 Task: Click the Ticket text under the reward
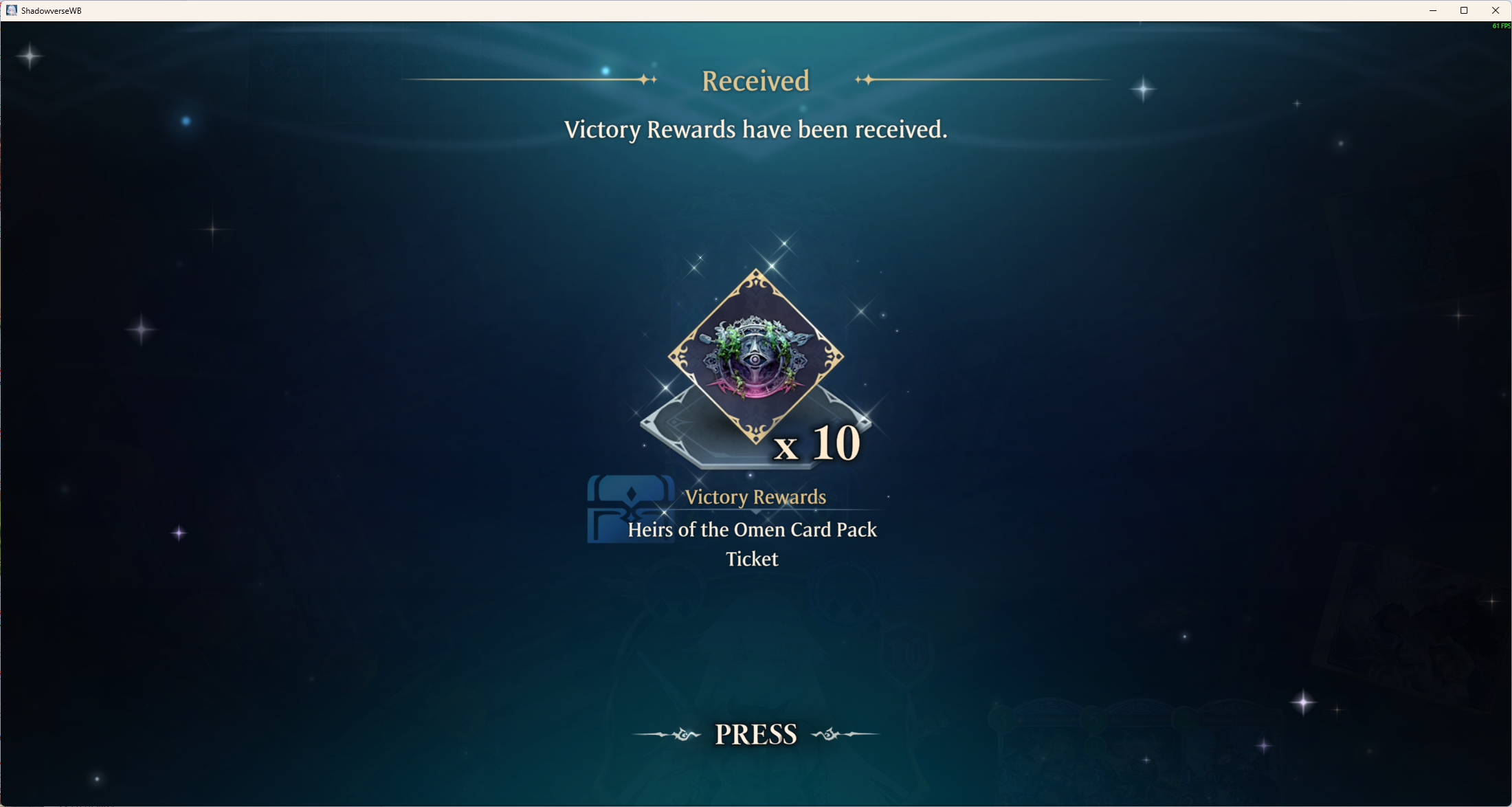tap(752, 559)
